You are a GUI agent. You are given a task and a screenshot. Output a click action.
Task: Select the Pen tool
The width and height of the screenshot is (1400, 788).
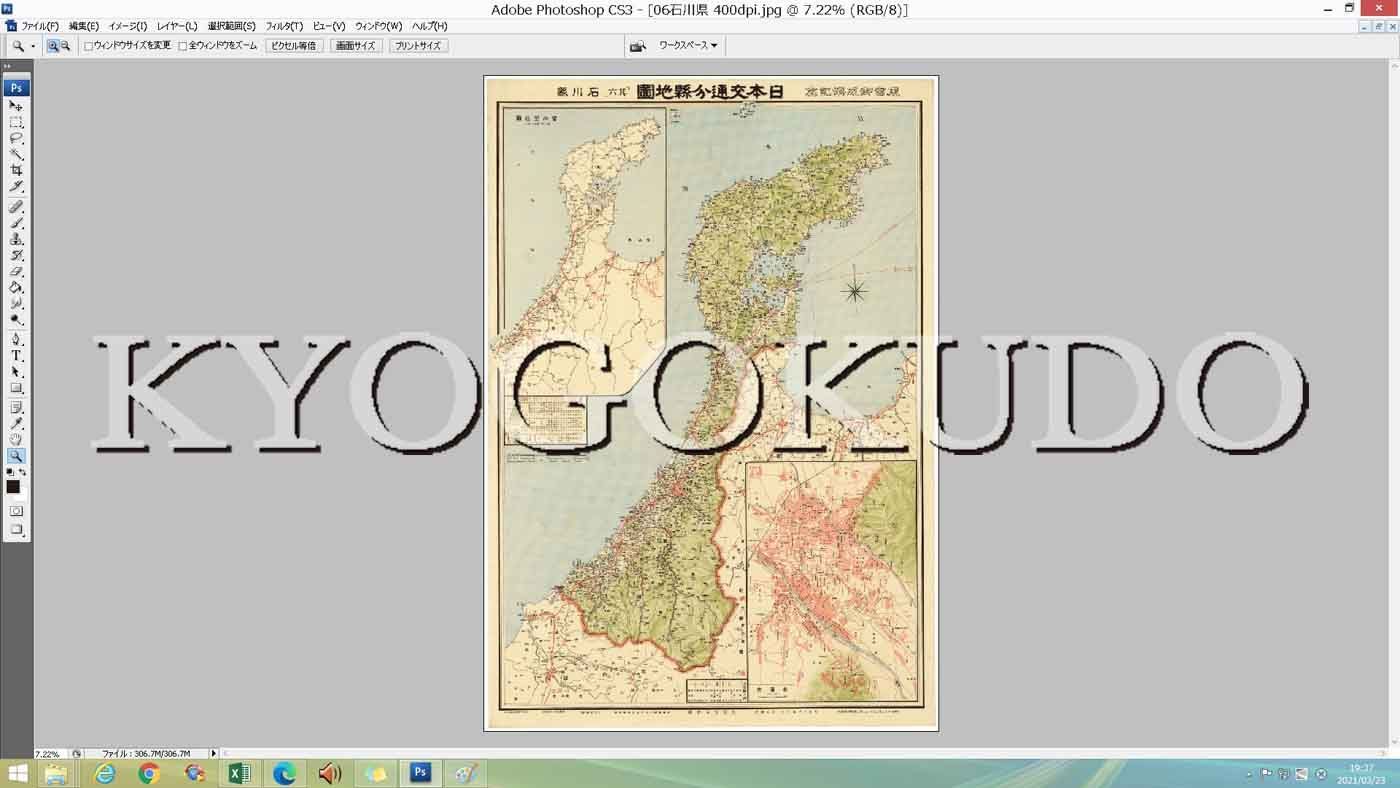[x=16, y=339]
